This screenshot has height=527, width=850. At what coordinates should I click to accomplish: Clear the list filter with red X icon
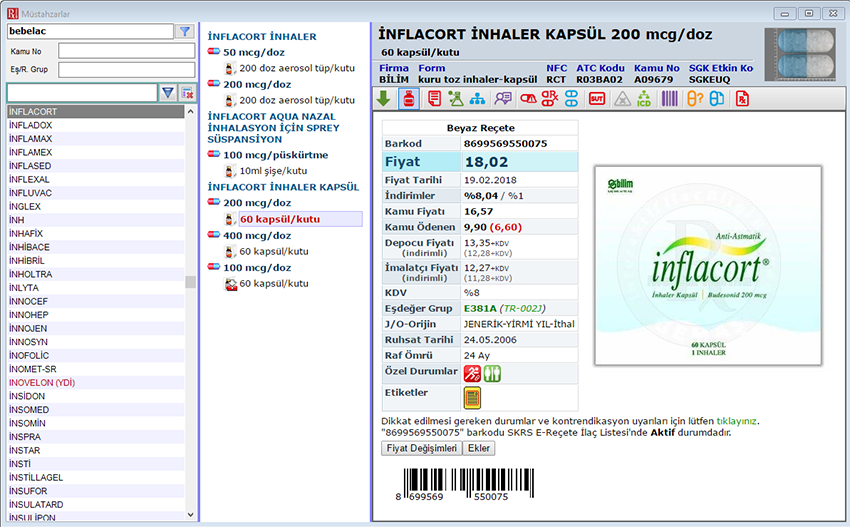tap(187, 93)
